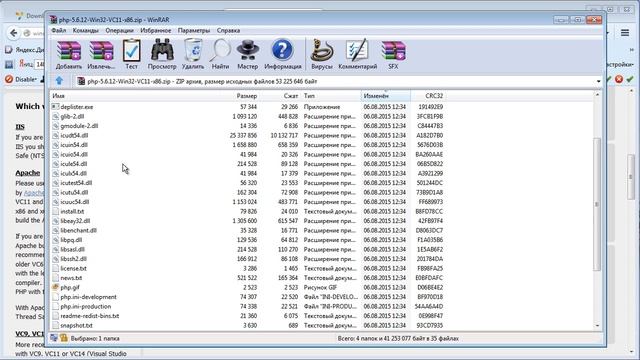
Task: Select the file icuin54.dll
Action: tap(74, 145)
